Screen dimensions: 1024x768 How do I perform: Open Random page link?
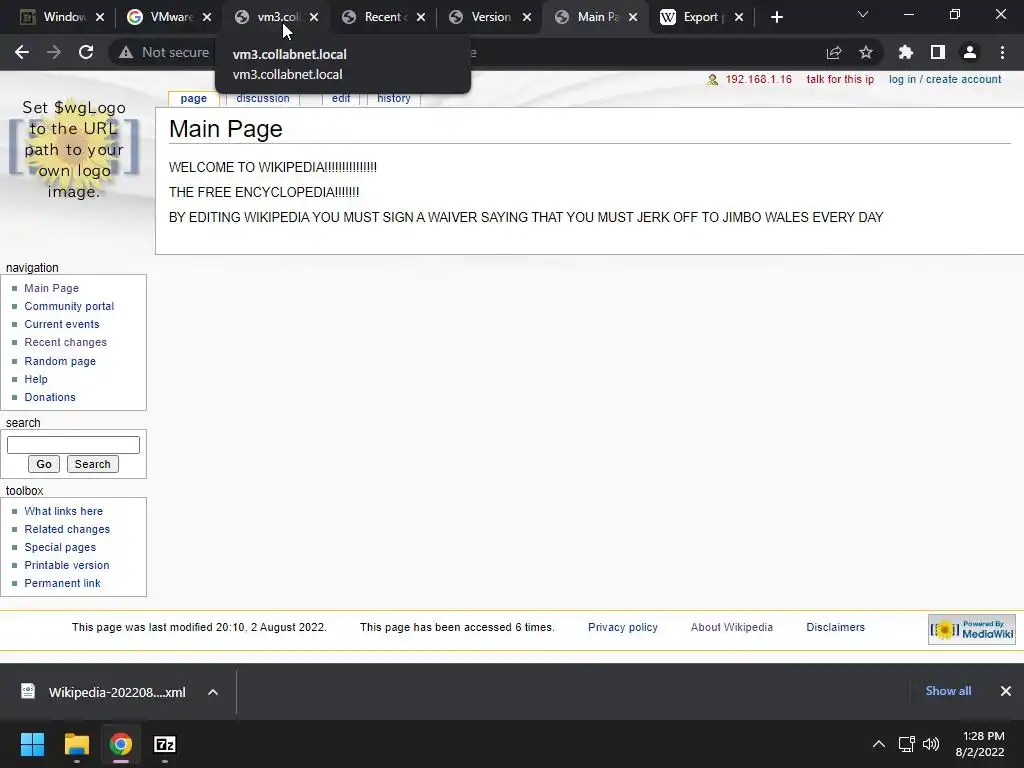click(x=60, y=361)
